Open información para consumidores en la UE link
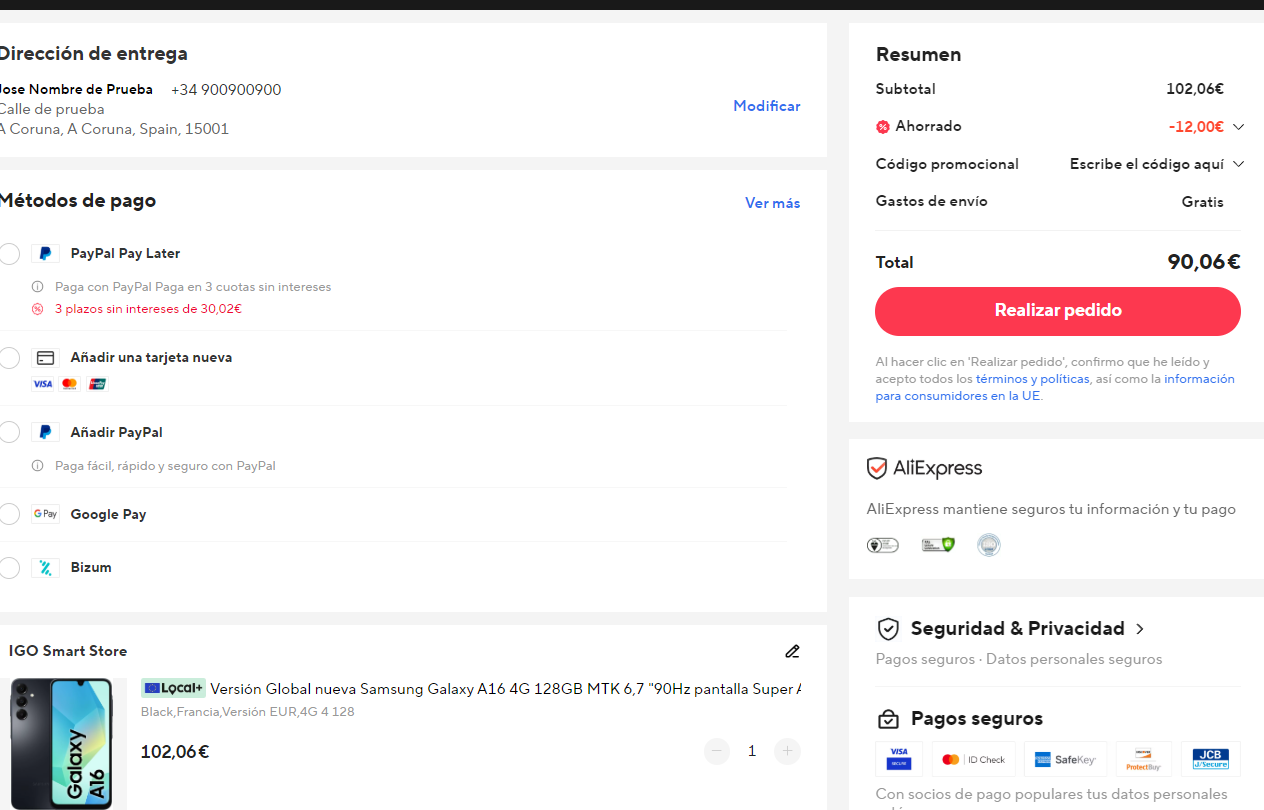Screen dimensions: 1264x810 tap(1055, 387)
